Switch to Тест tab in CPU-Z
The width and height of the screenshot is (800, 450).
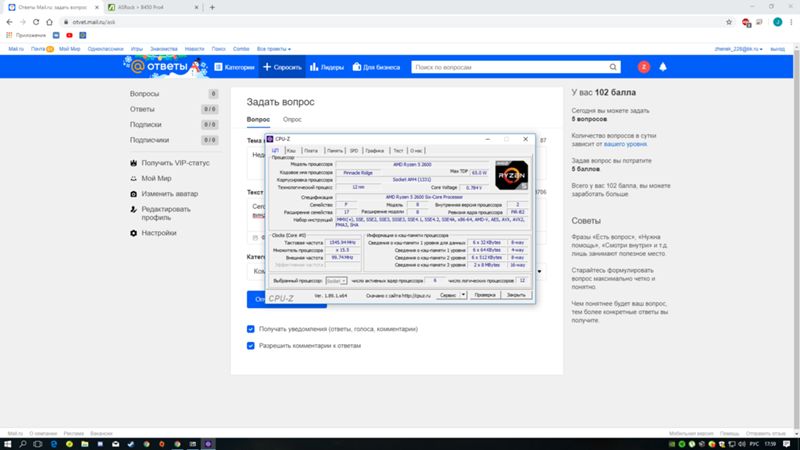coord(398,151)
